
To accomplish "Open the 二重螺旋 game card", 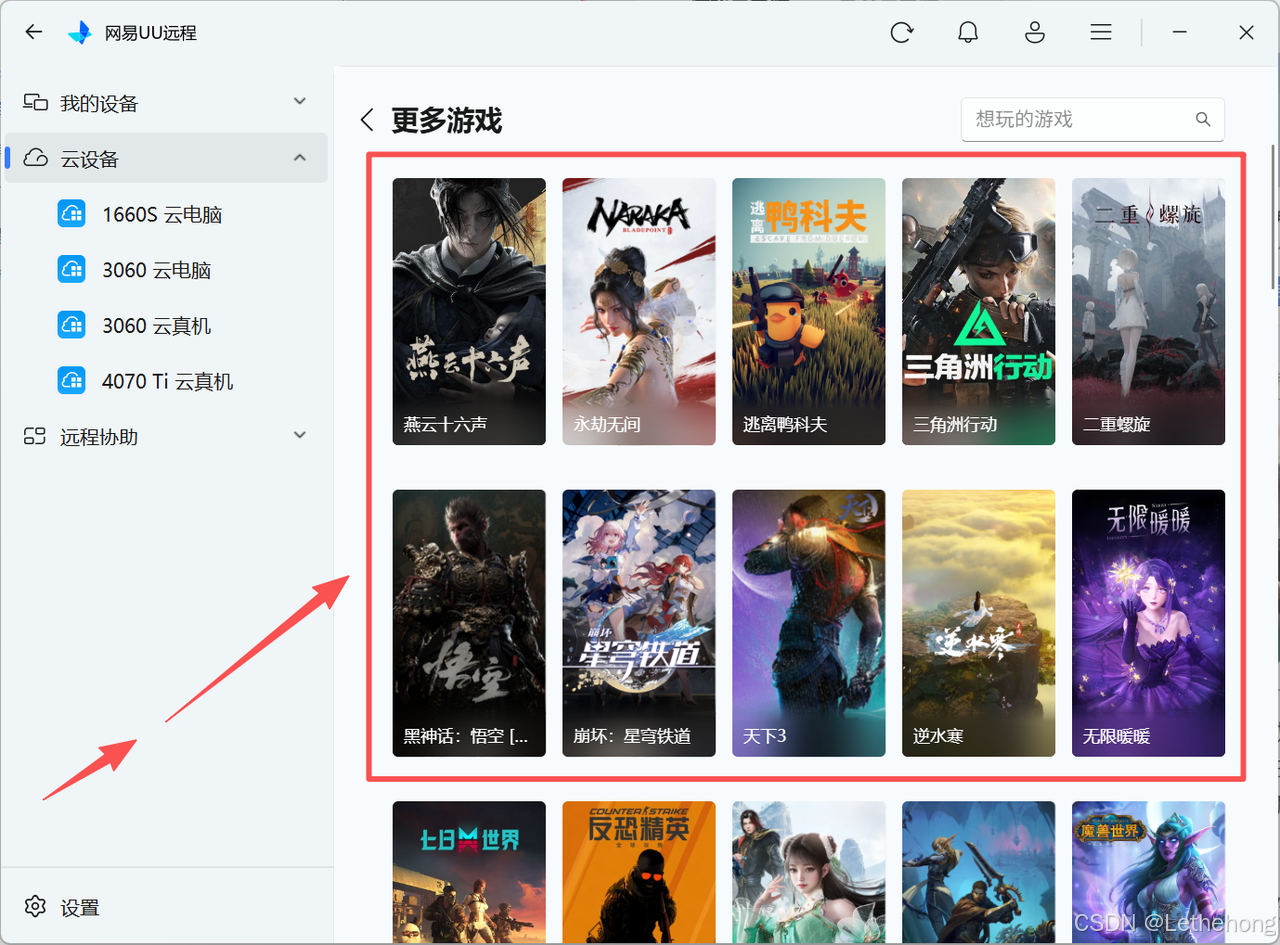I will click(1149, 311).
